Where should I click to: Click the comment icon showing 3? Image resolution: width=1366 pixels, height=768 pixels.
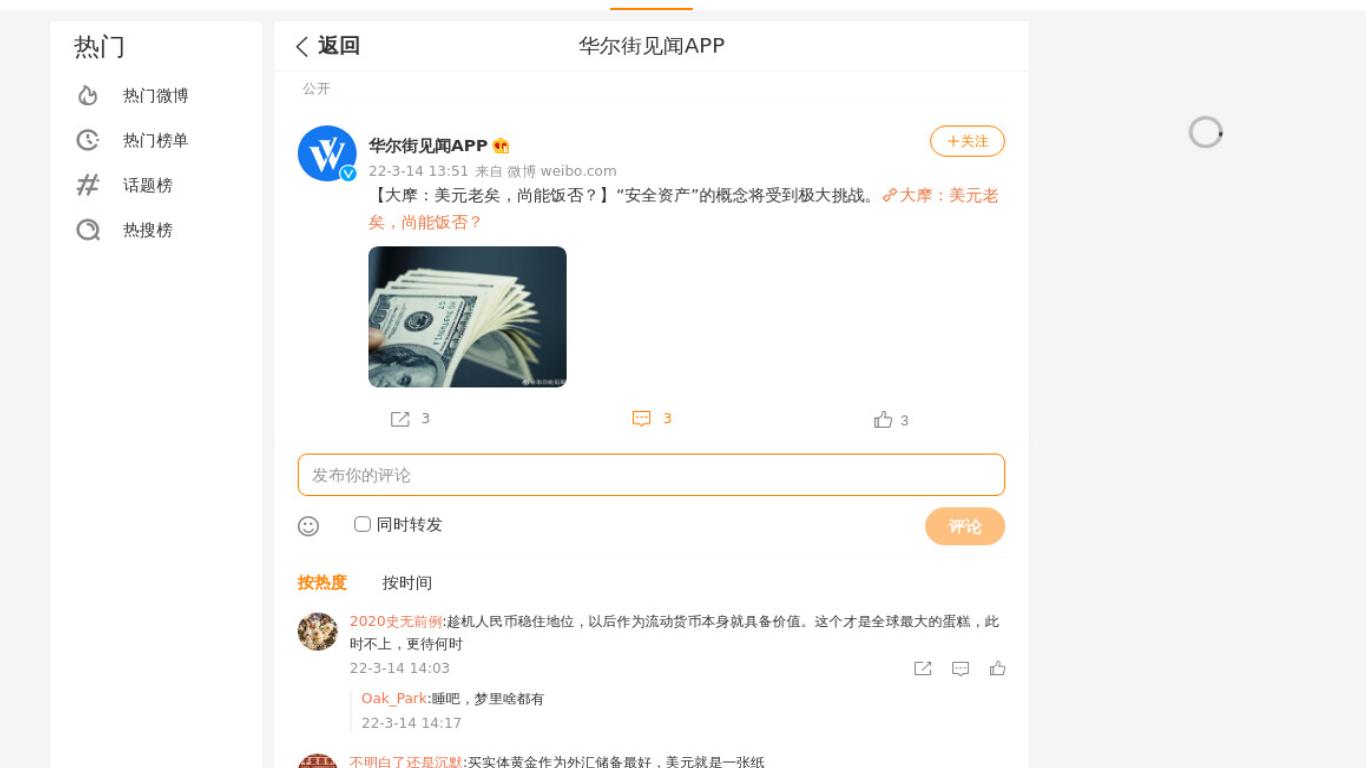pyautogui.click(x=642, y=419)
